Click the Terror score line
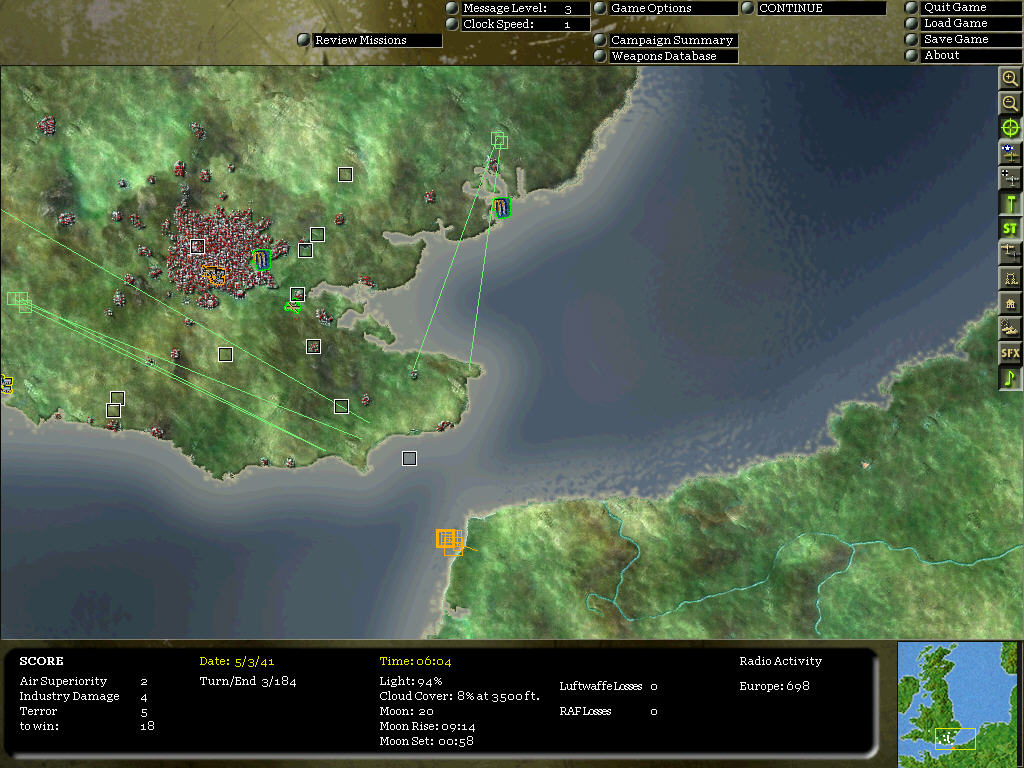The width and height of the screenshot is (1024, 768). coord(84,711)
